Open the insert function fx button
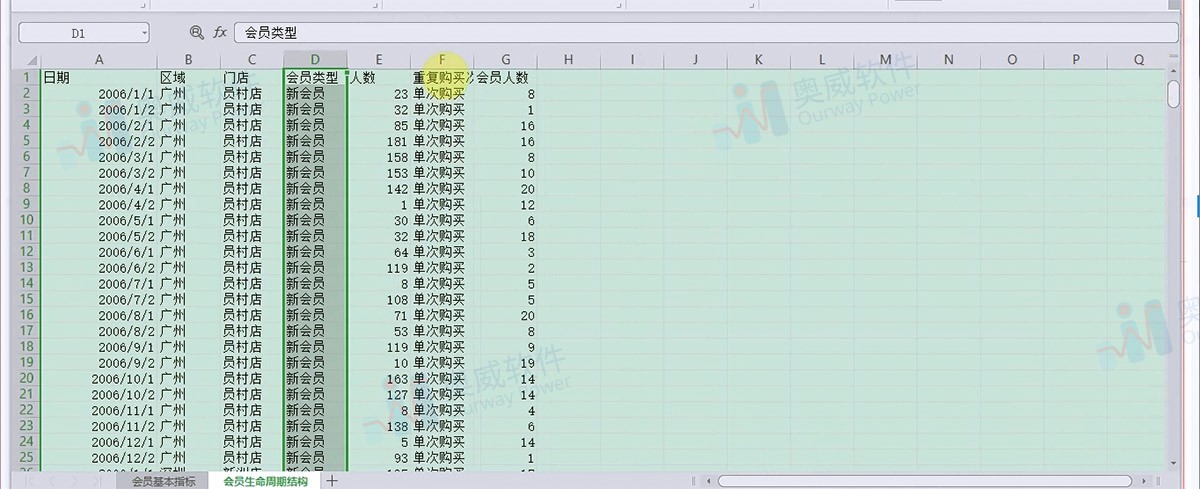 [x=220, y=33]
